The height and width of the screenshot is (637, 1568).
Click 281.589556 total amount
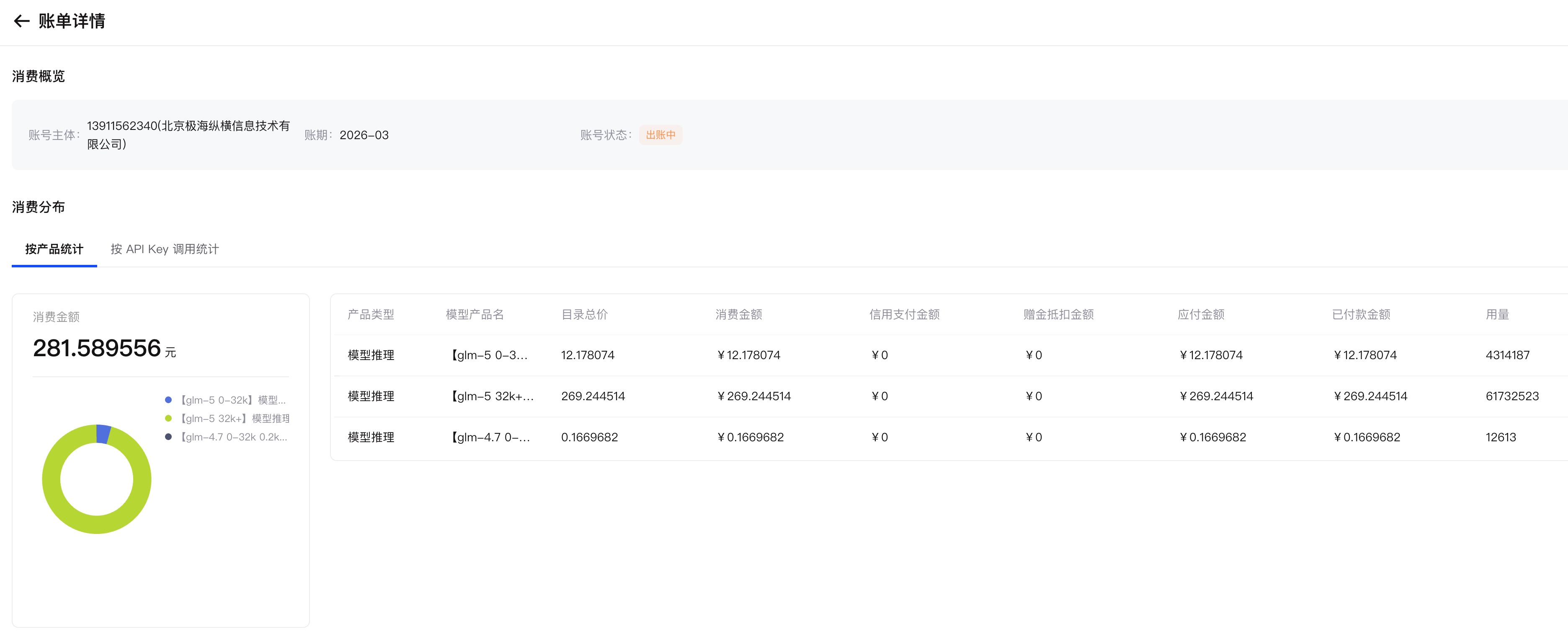pyautogui.click(x=97, y=348)
